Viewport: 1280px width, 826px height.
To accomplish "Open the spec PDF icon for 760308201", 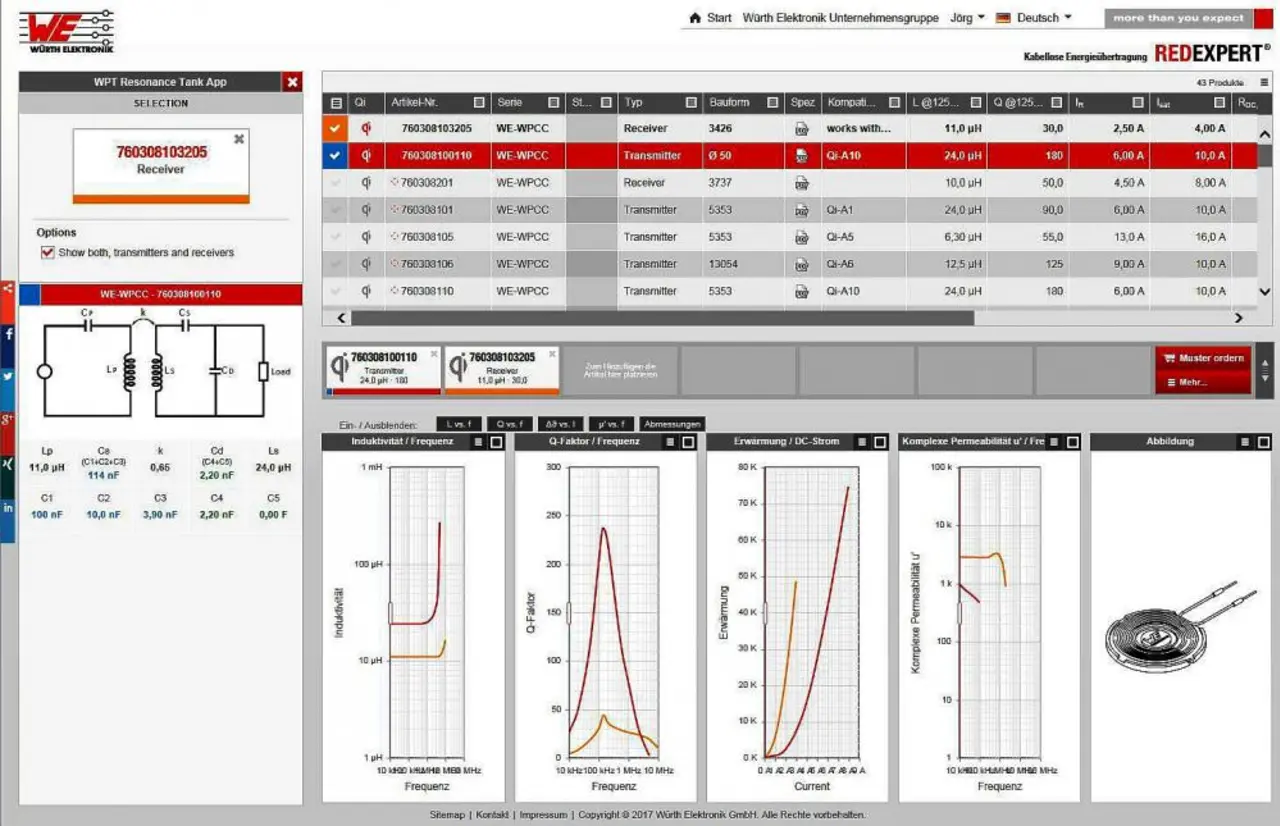I will (x=801, y=183).
